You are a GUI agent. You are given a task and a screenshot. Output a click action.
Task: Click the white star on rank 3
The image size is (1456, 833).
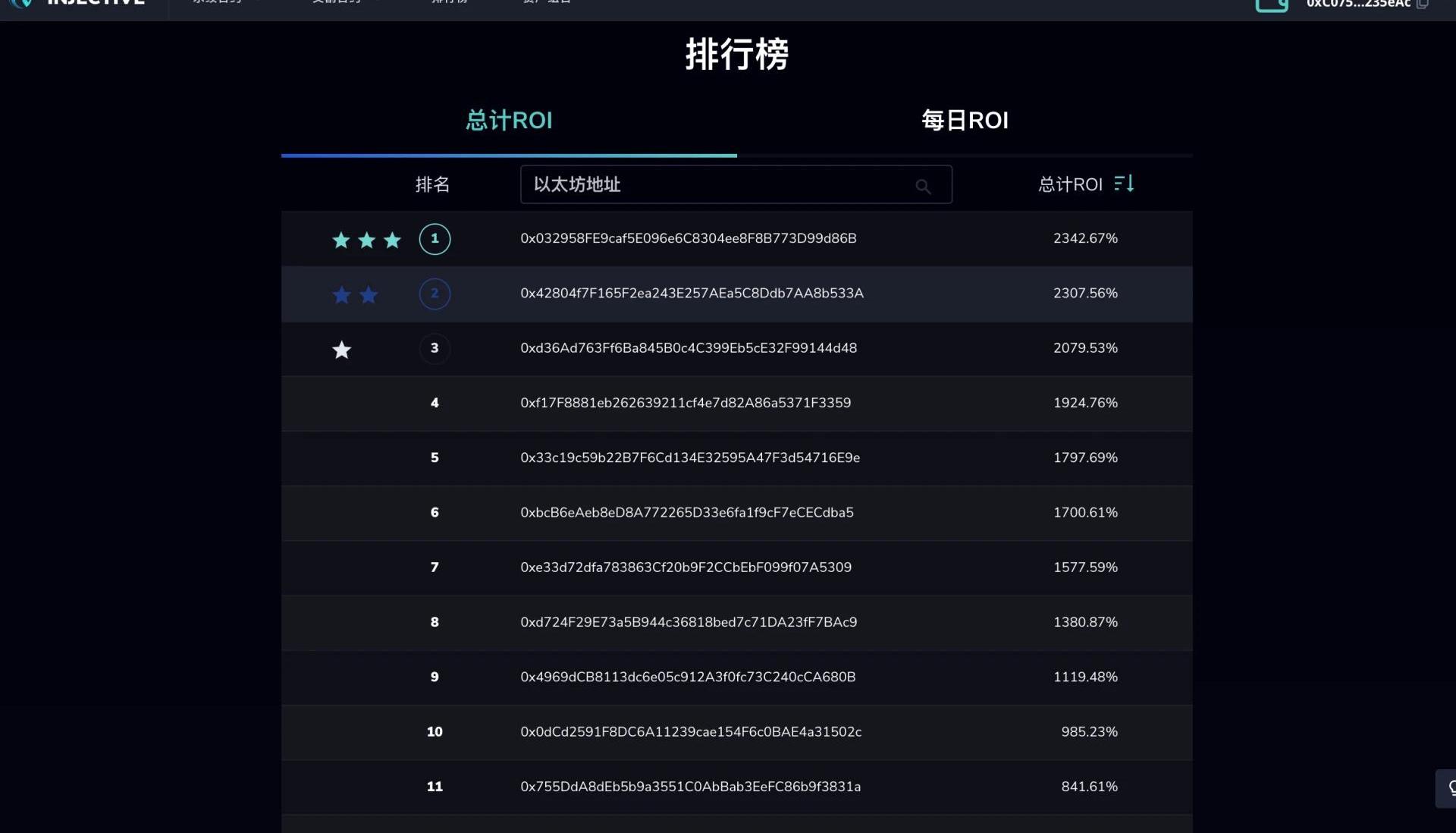[341, 350]
